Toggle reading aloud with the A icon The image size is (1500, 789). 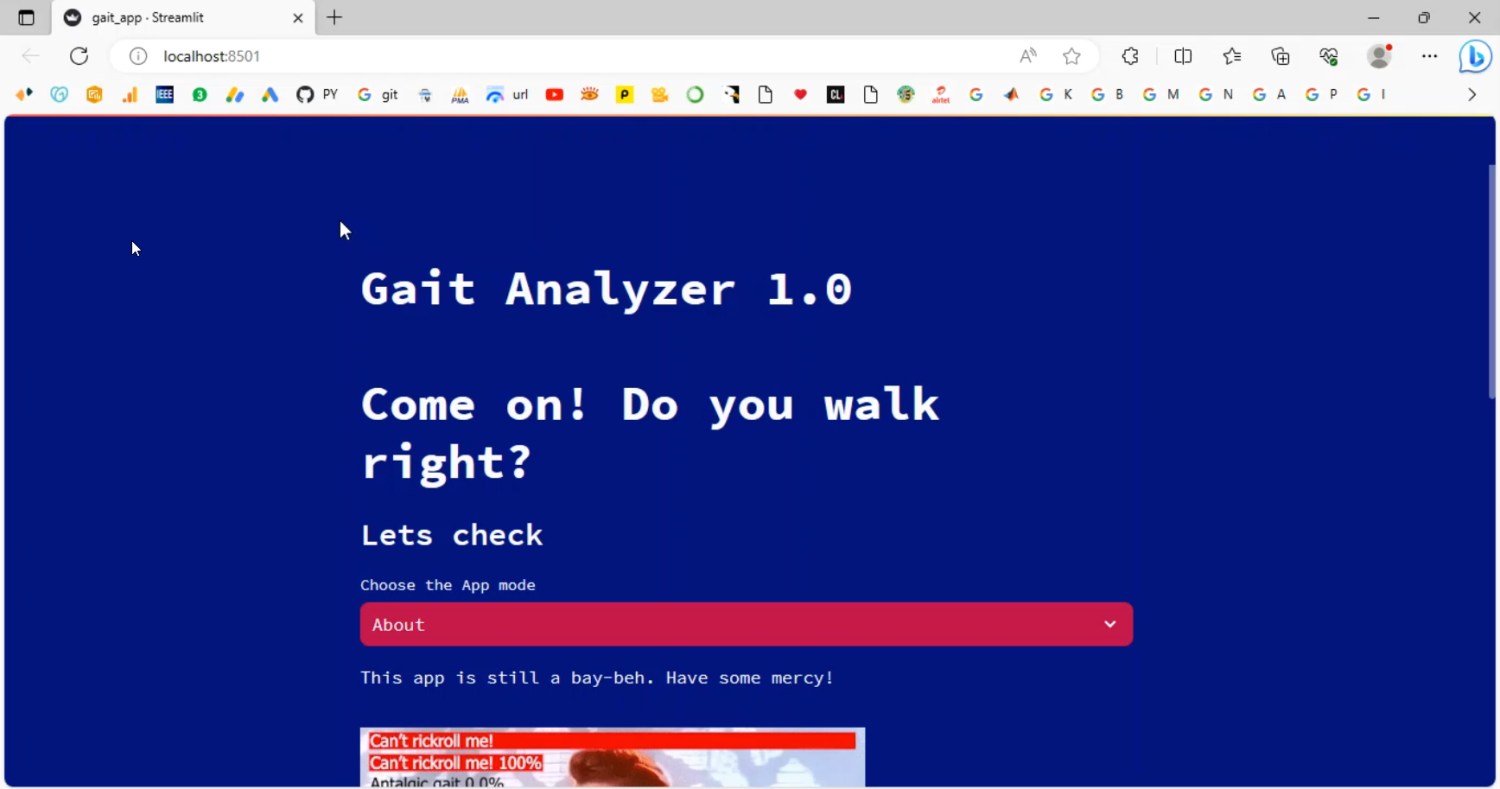pos(1027,56)
